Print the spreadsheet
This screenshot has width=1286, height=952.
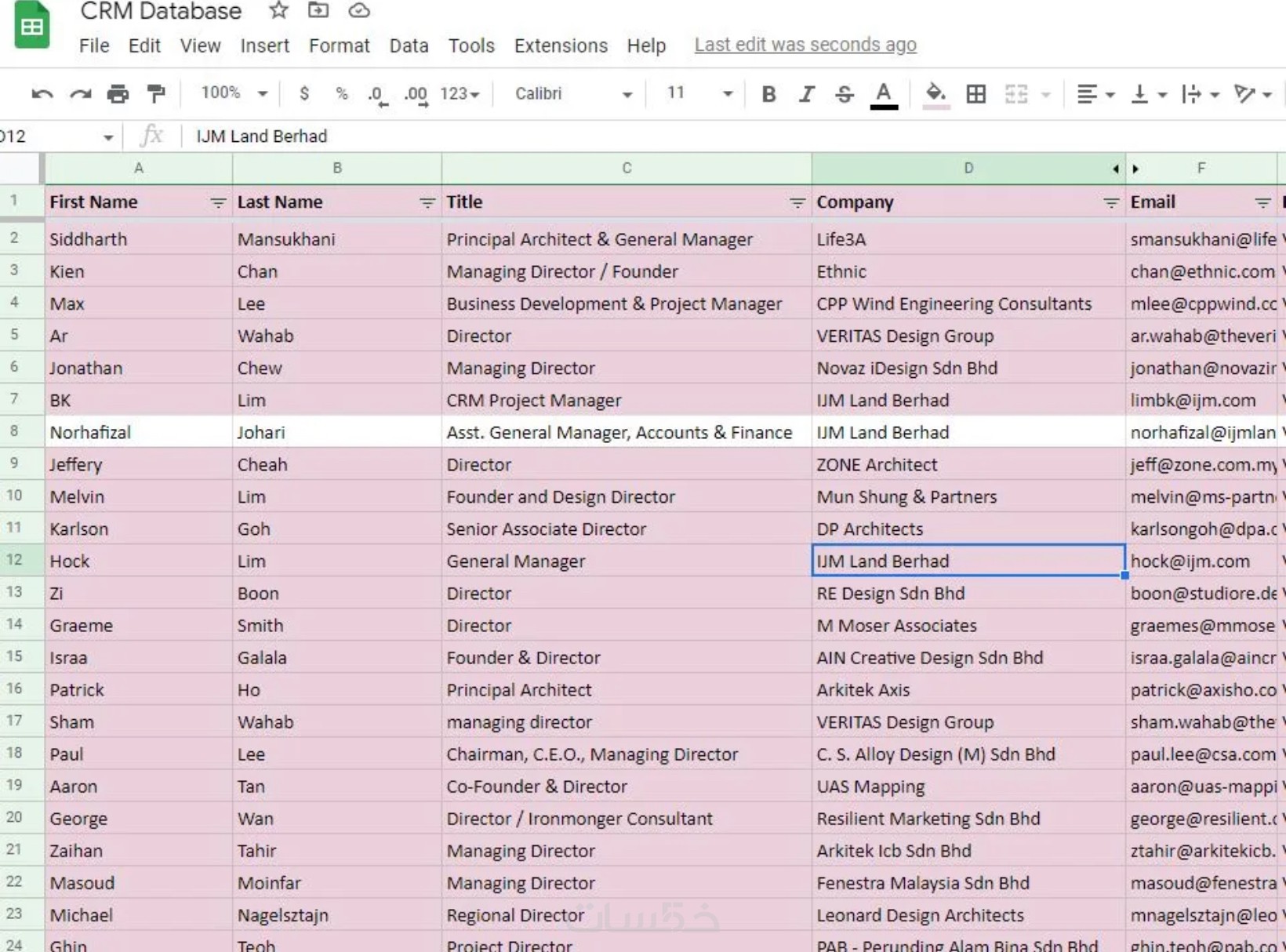coord(118,94)
